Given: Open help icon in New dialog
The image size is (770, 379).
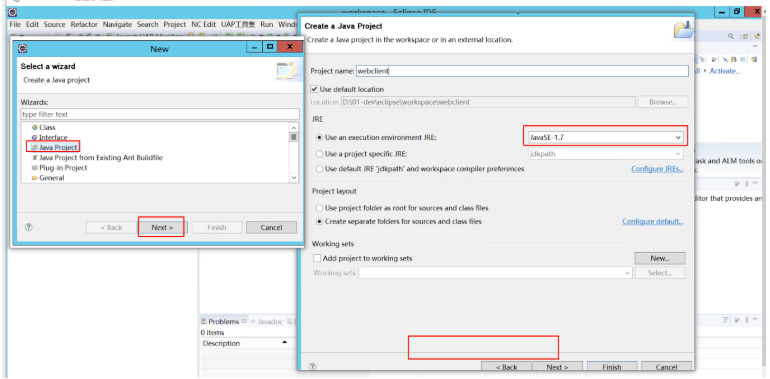Looking at the screenshot, I should (x=28, y=227).
